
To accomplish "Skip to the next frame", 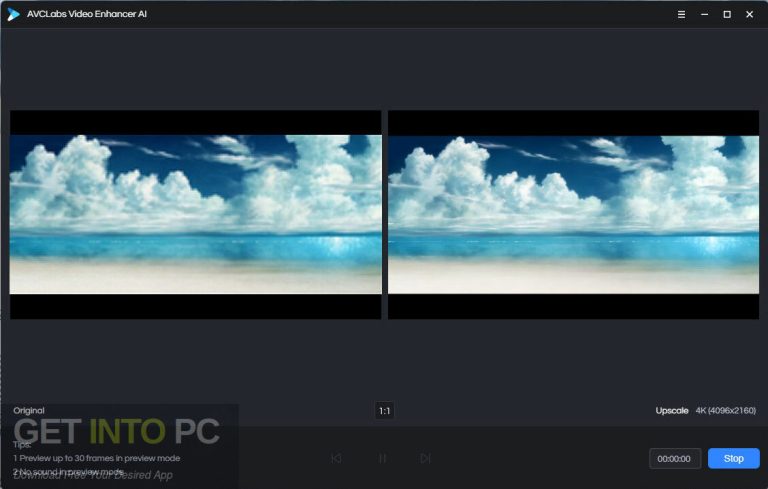I will [x=425, y=458].
